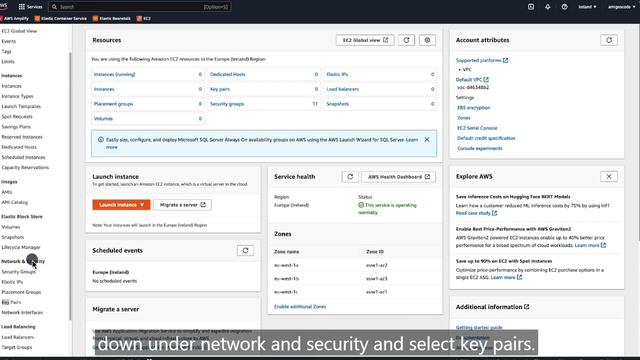640x360 pixels.
Task: Click Placement groups resource link
Action: tap(113, 104)
